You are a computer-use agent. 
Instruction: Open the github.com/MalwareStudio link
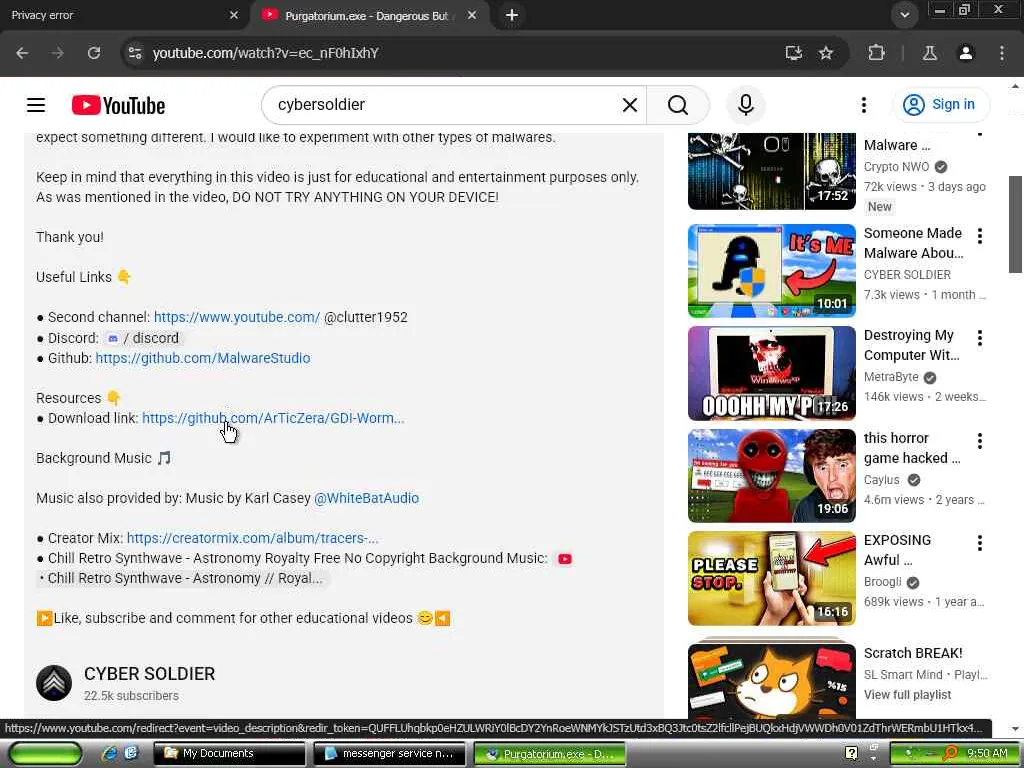coord(203,358)
